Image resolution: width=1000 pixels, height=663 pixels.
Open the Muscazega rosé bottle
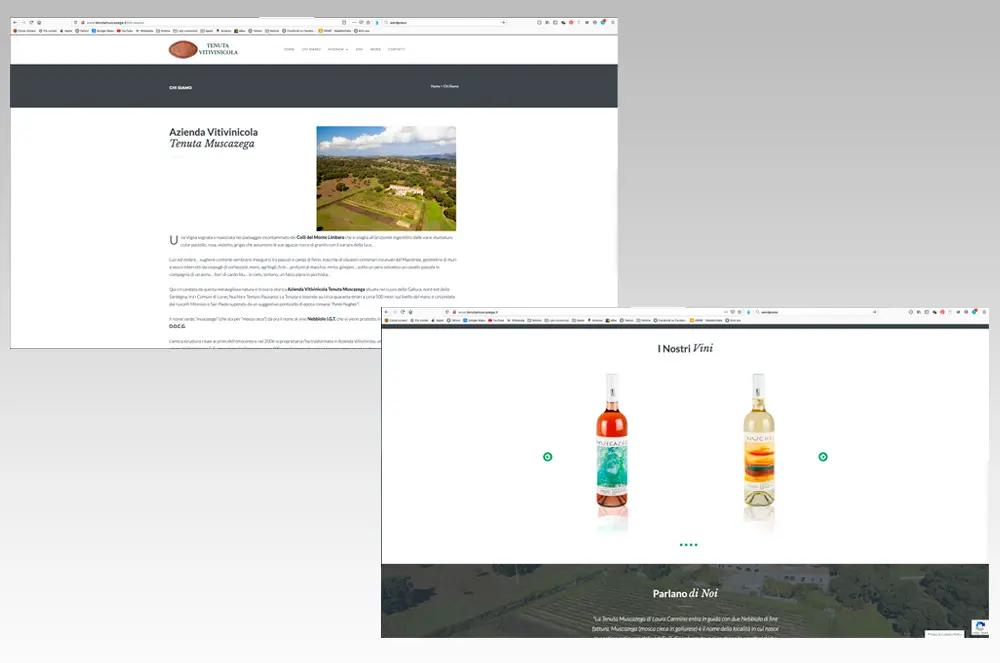pos(612,441)
